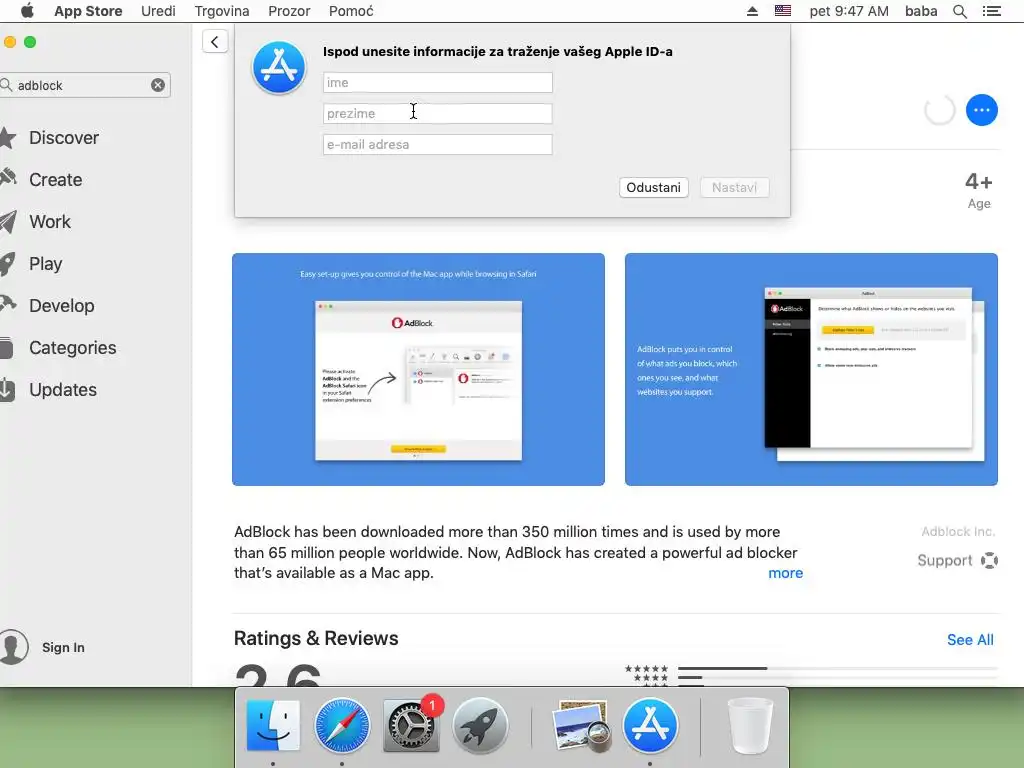Click the user avatar icon
Image resolution: width=1024 pixels, height=768 pixels.
[x=13, y=647]
